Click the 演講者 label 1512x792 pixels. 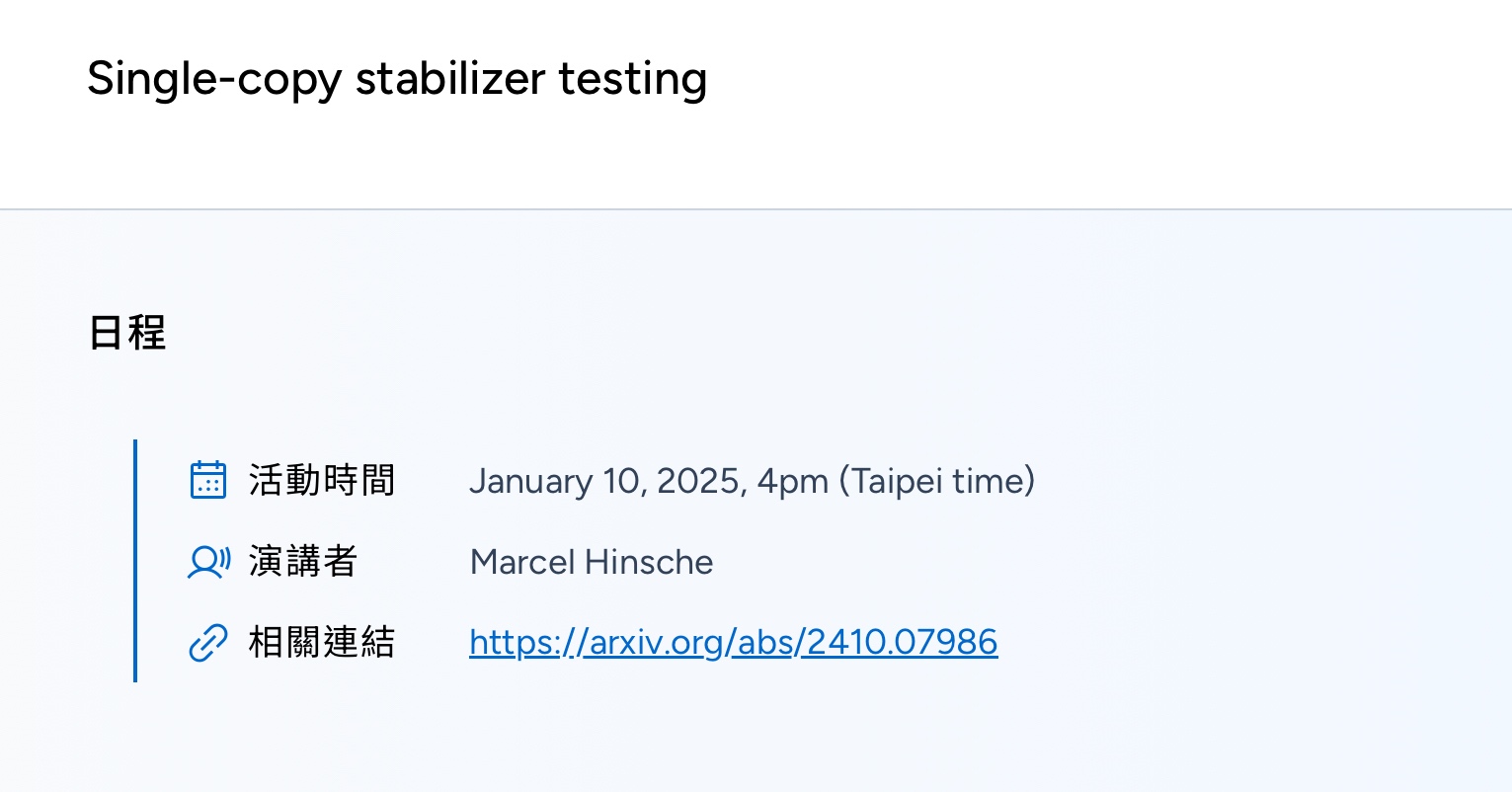click(303, 561)
